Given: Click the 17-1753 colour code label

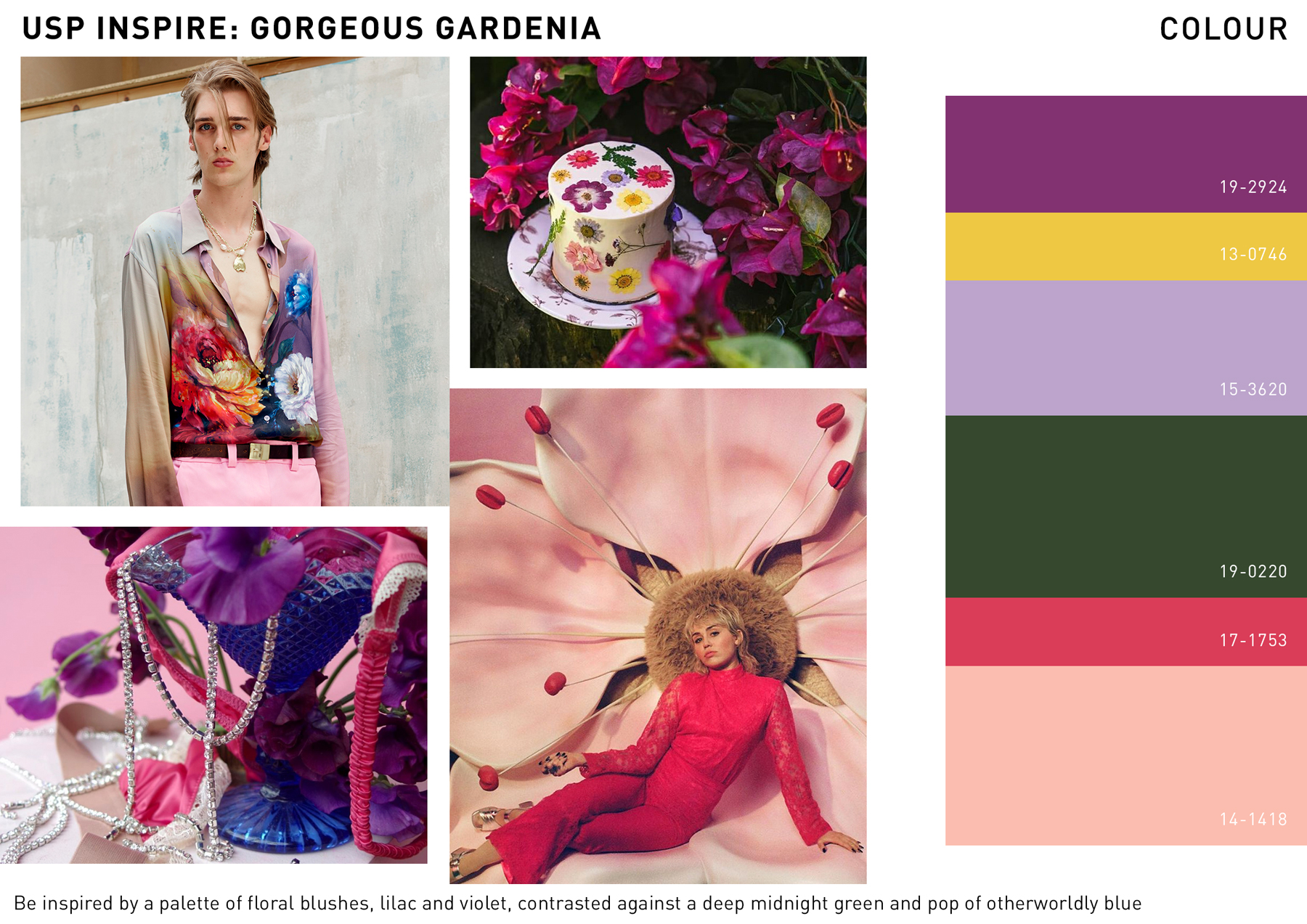Looking at the screenshot, I should 1253,640.
